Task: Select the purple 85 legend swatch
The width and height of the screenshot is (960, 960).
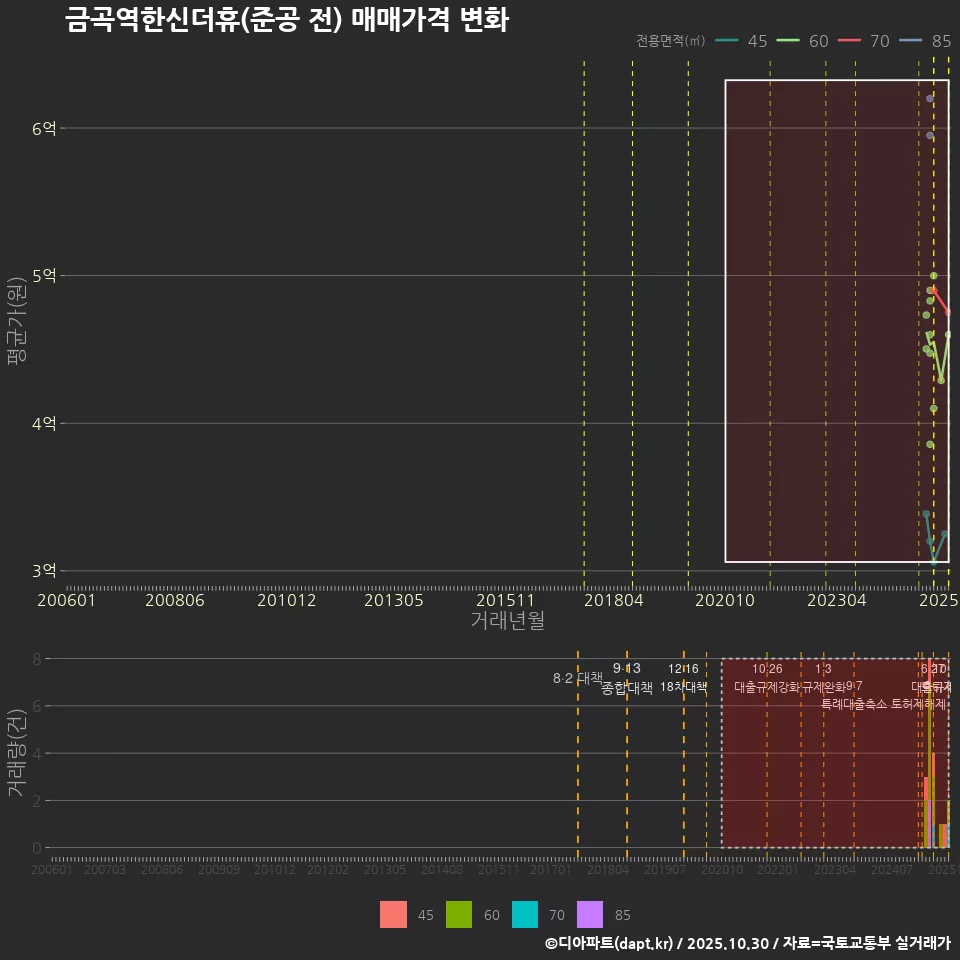Action: tap(592, 914)
